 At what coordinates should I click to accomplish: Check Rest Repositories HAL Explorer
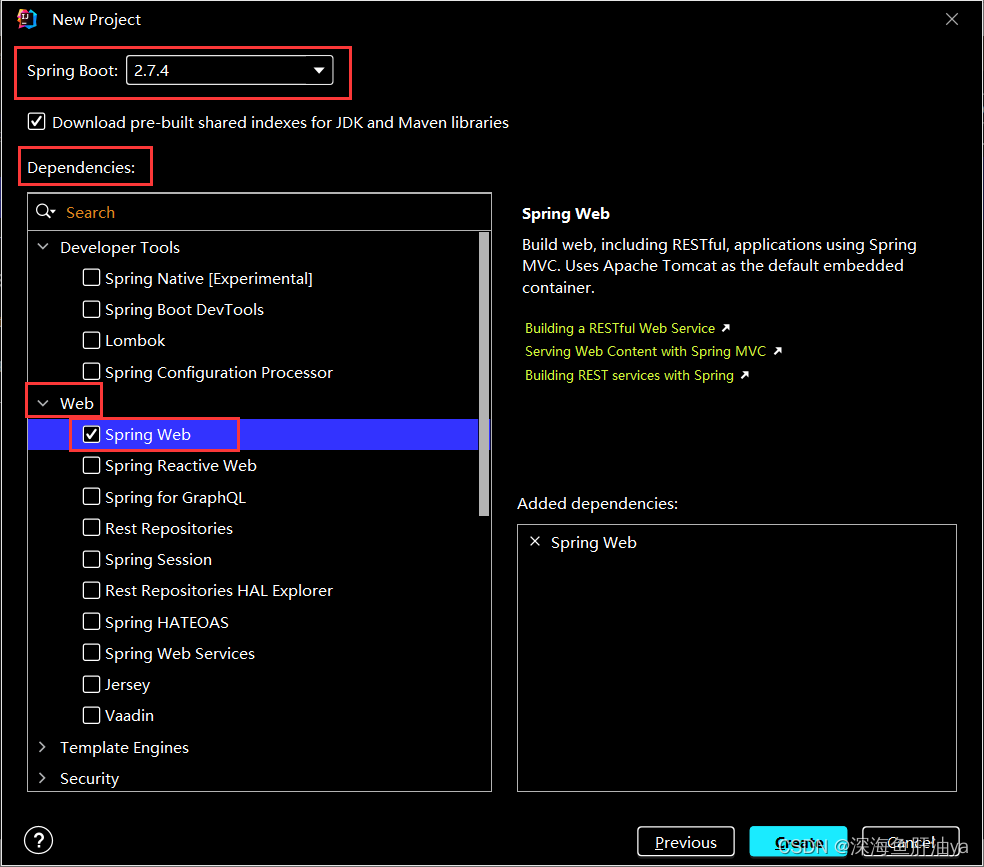pyautogui.click(x=91, y=590)
